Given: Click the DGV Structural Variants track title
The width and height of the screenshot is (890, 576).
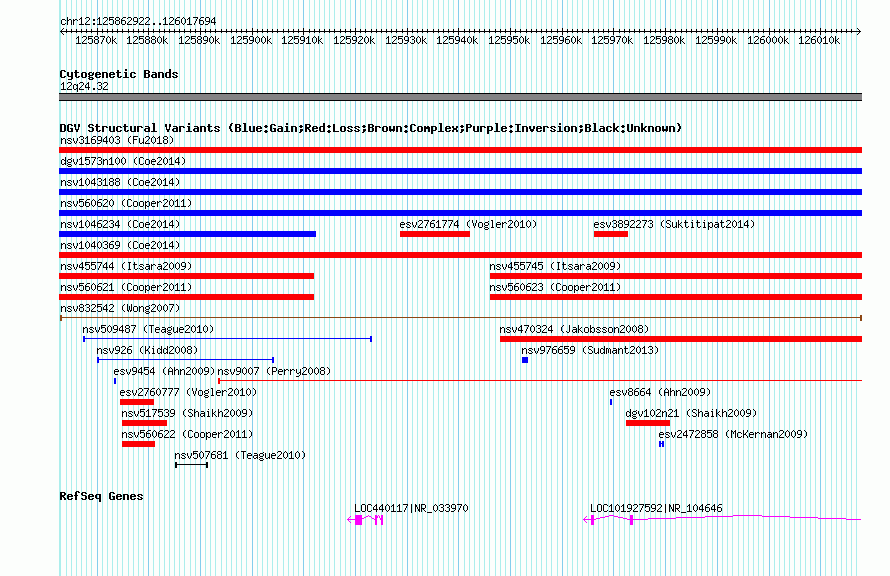Looking at the screenshot, I should pos(371,128).
